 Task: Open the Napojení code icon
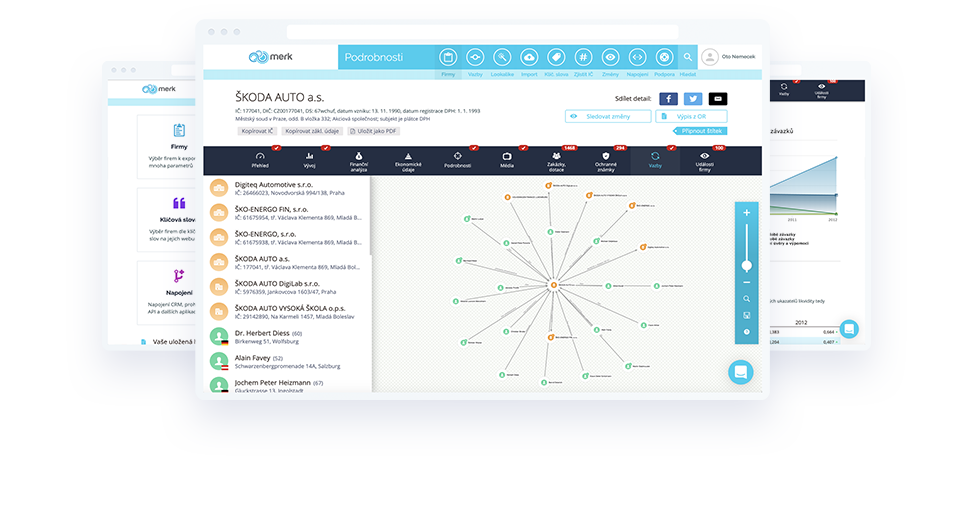pyautogui.click(x=637, y=57)
